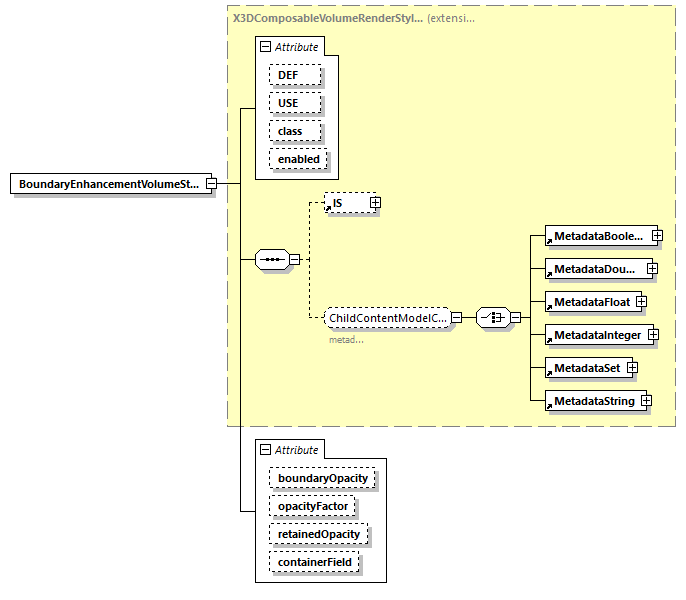The image size is (686, 600).
Task: Select the DEF attribute
Action: (294, 75)
